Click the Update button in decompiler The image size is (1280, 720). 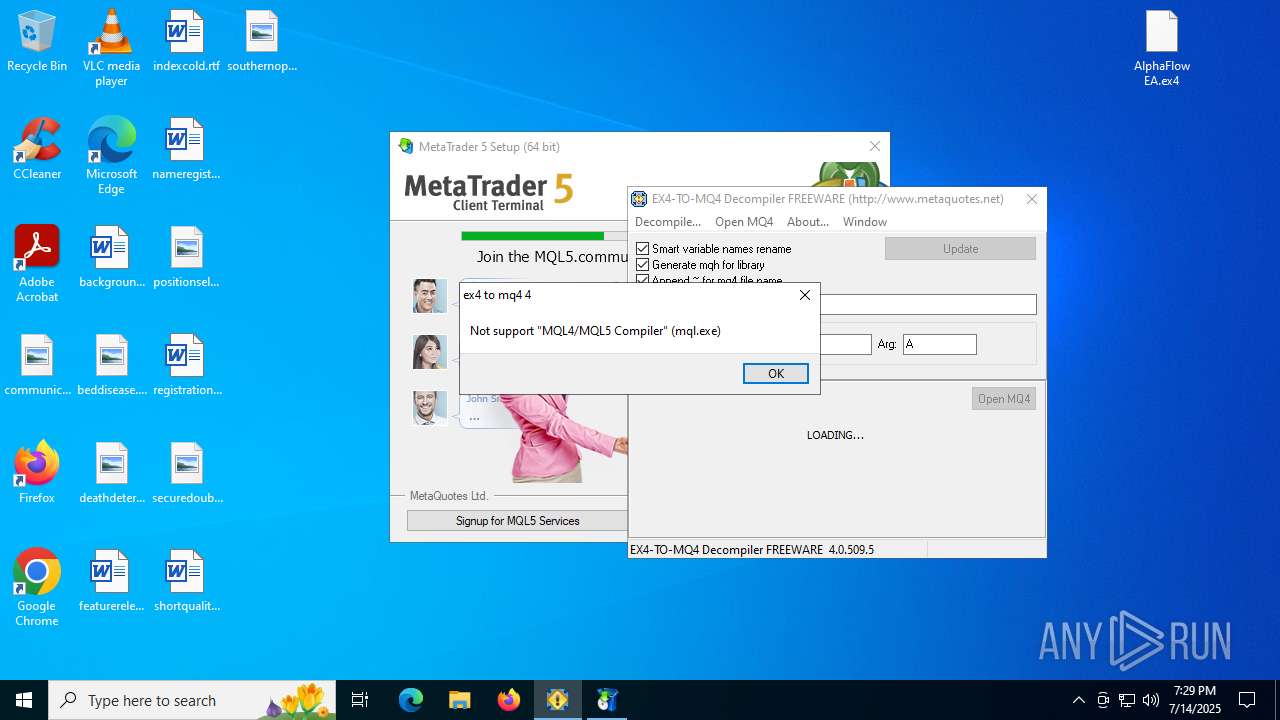(x=960, y=249)
